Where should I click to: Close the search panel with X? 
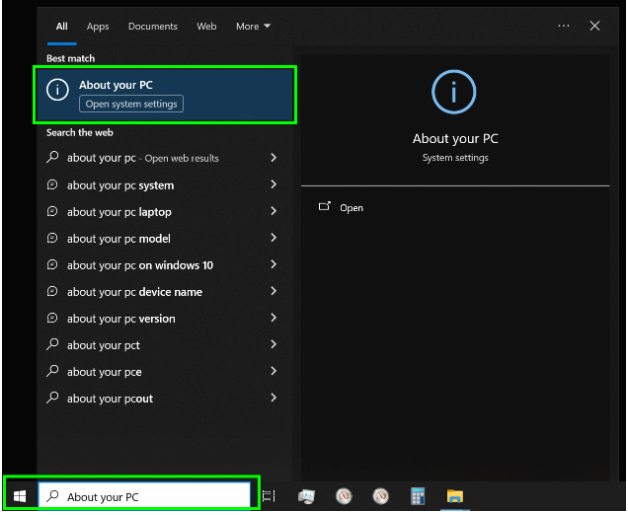tap(595, 26)
